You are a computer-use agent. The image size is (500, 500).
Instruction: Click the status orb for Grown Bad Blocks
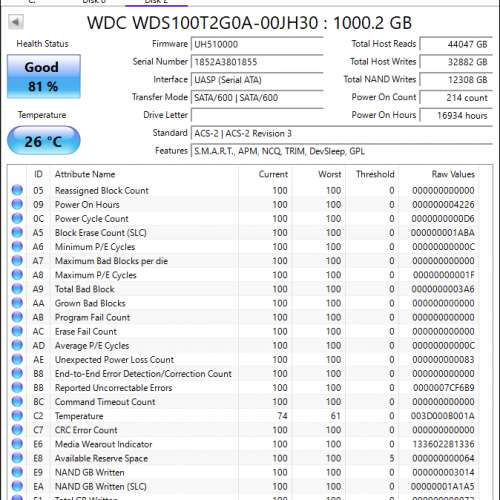click(x=17, y=303)
